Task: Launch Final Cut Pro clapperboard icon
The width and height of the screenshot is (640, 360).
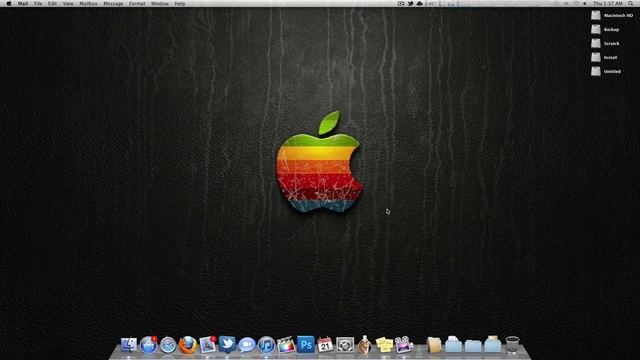Action: [286, 345]
